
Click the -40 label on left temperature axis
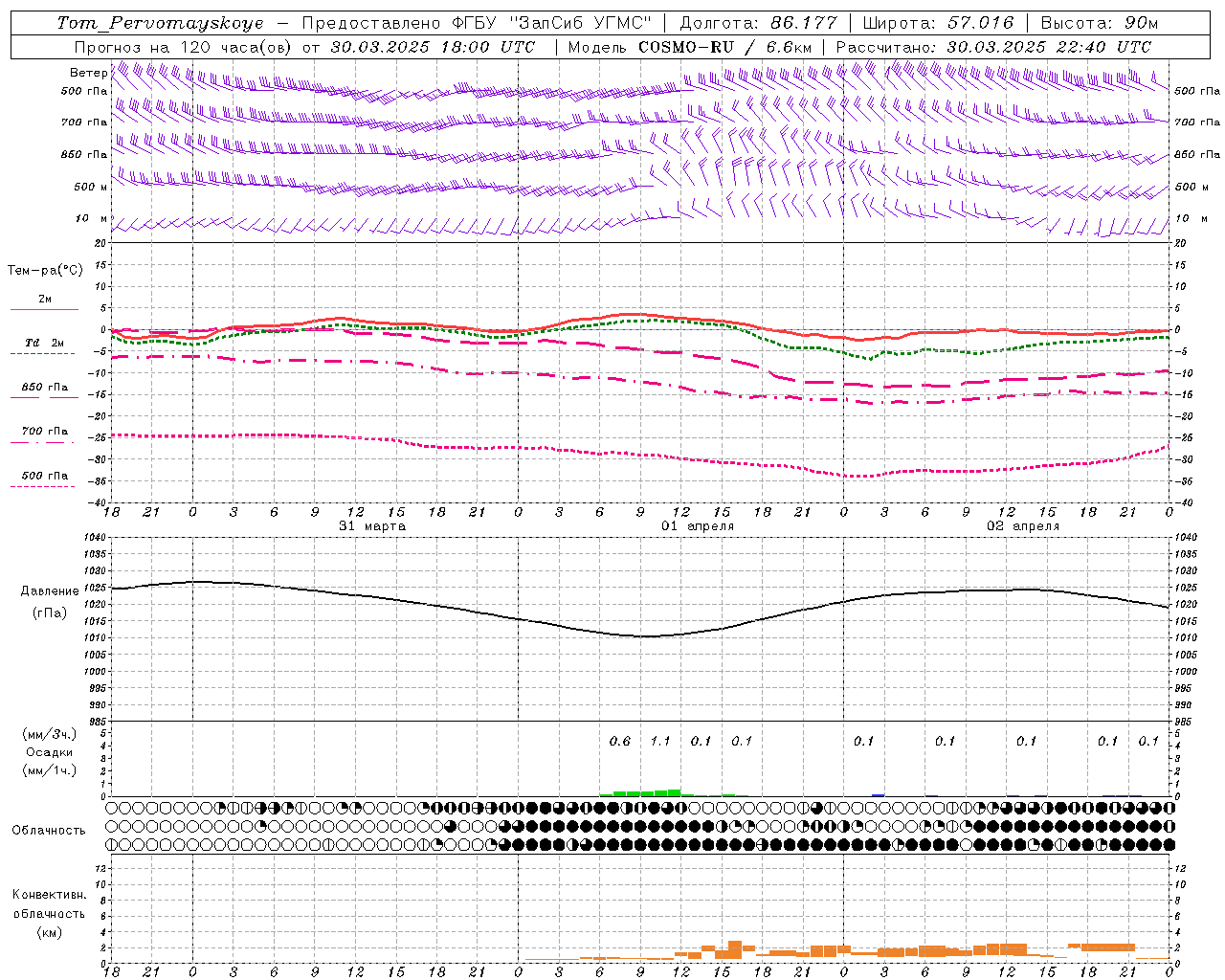click(97, 502)
